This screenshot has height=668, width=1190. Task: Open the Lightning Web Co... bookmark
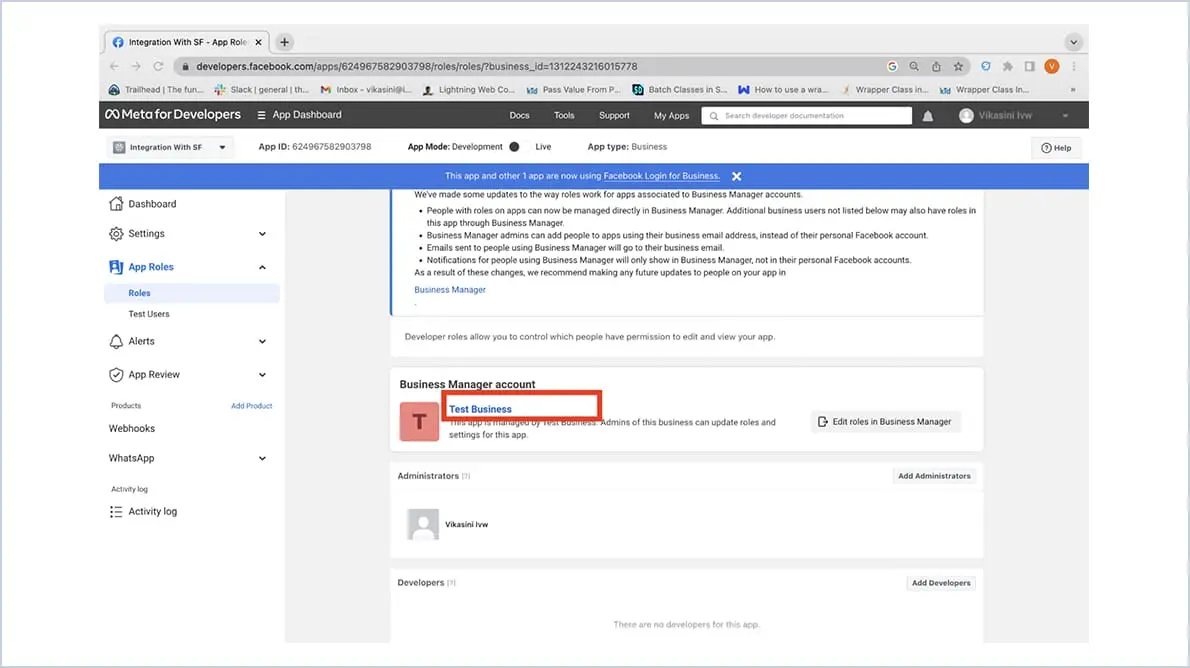click(468, 90)
